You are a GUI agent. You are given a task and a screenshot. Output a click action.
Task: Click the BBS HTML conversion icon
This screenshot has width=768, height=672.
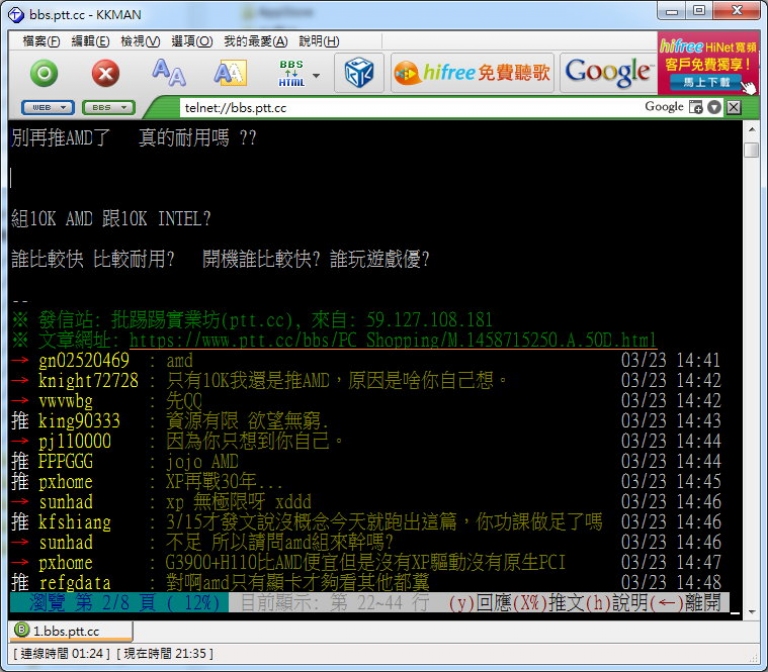click(x=291, y=73)
